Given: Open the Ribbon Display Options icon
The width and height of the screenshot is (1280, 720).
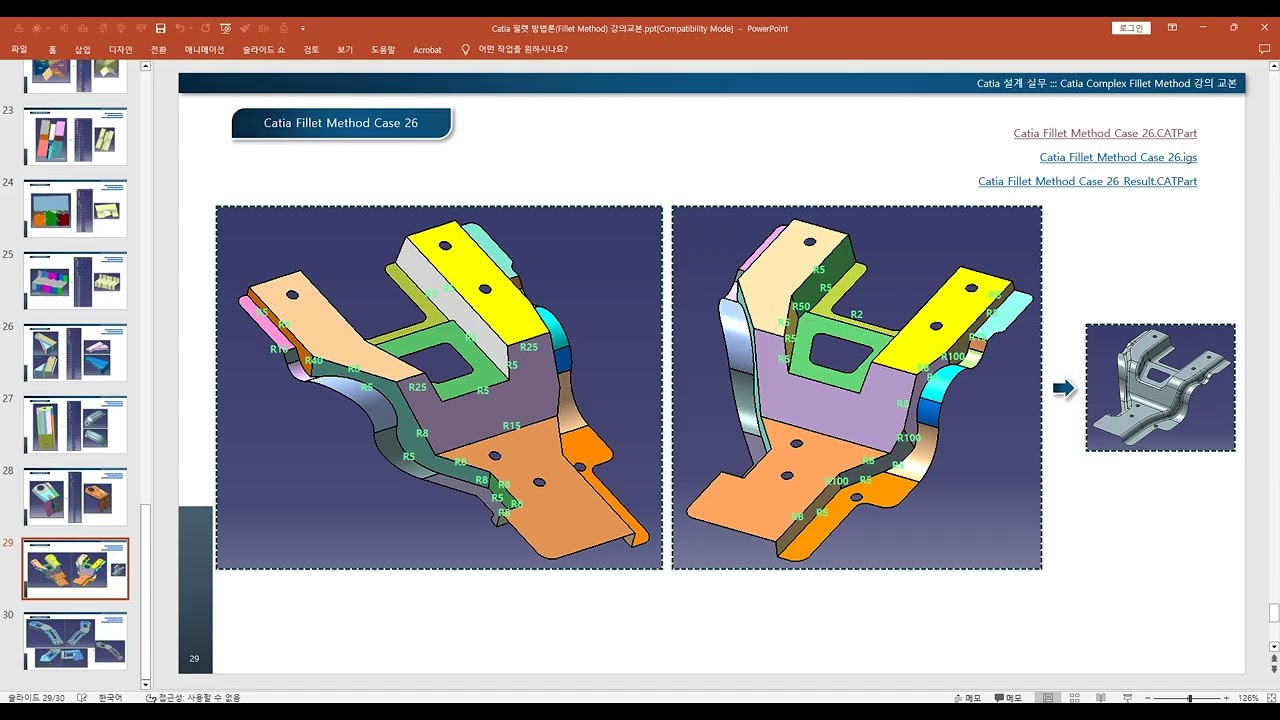Looking at the screenshot, I should tap(1172, 28).
